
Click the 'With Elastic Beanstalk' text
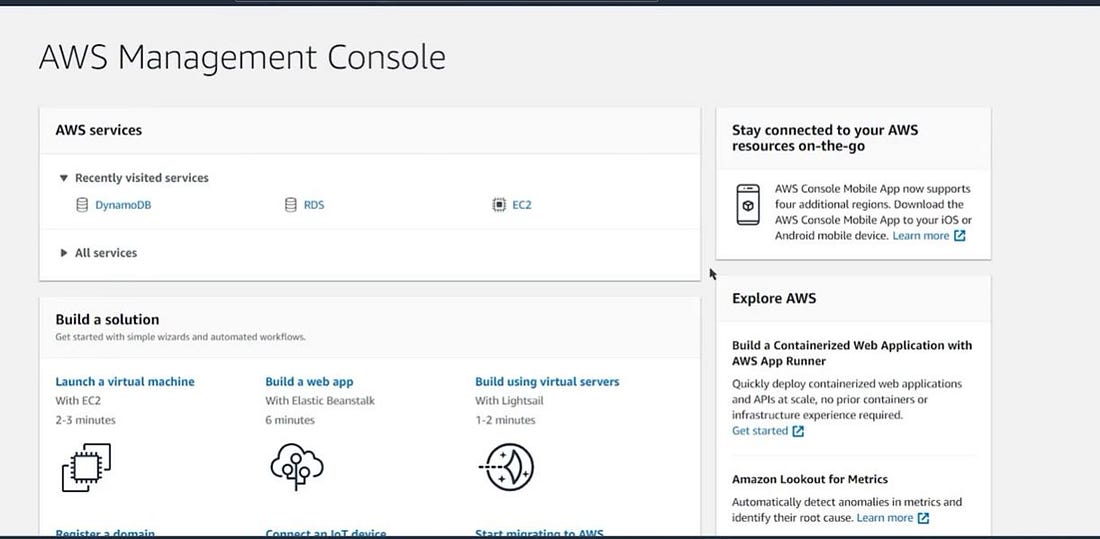point(320,401)
